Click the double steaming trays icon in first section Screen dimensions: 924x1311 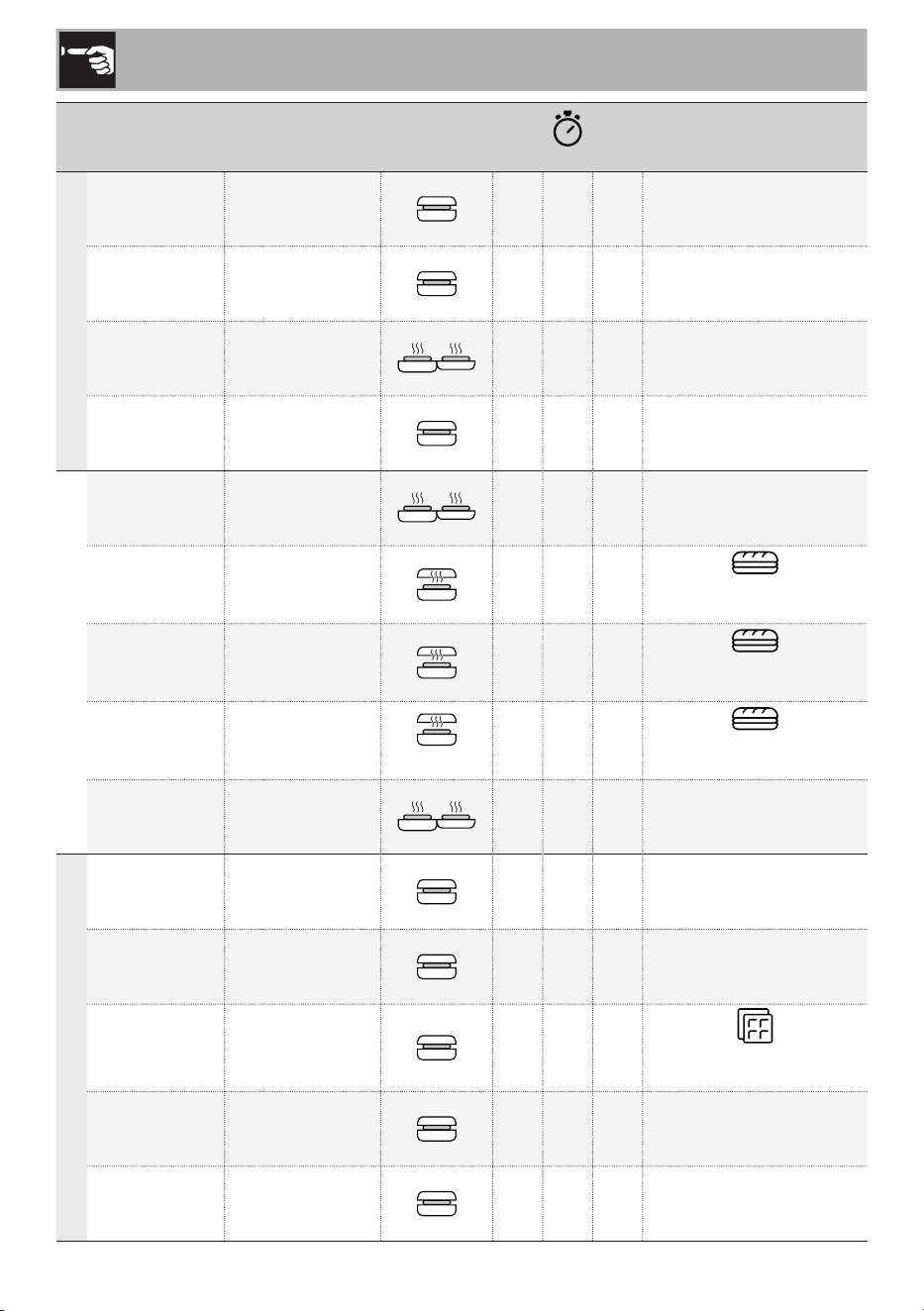437,358
